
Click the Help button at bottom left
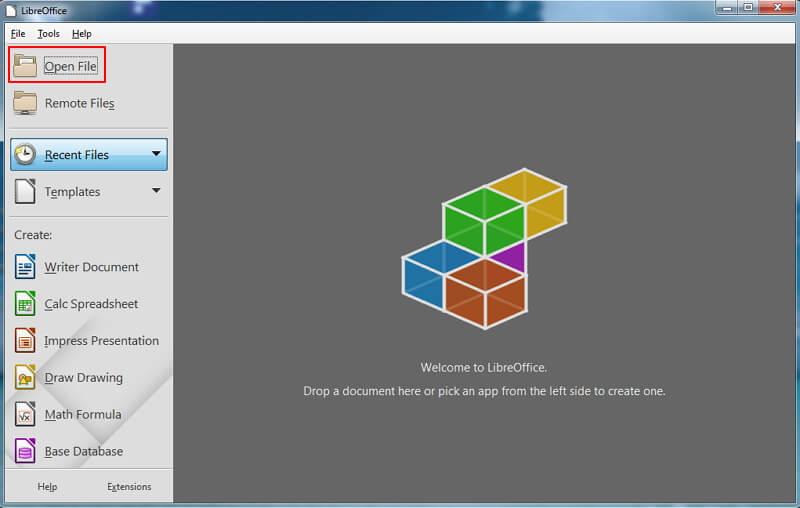(x=47, y=487)
